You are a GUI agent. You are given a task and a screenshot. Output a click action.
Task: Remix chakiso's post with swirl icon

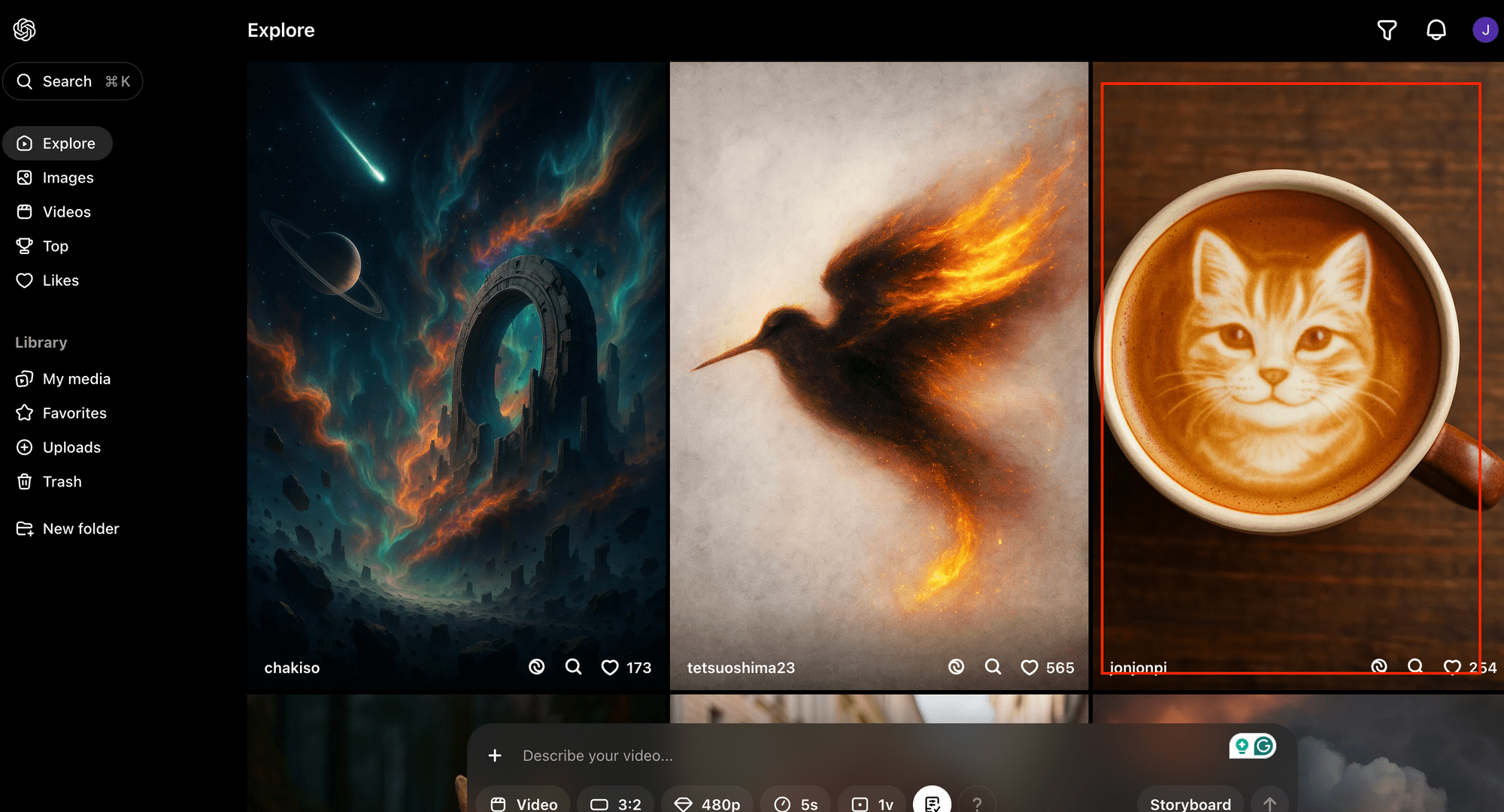pyautogui.click(x=536, y=667)
